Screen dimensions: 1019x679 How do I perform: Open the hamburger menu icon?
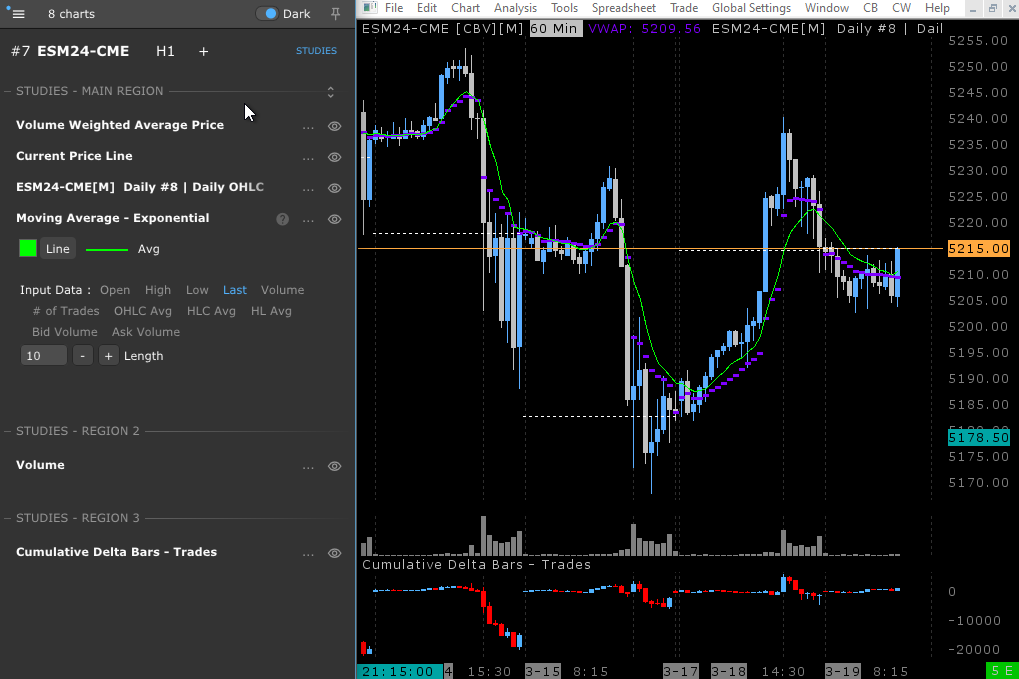point(18,14)
